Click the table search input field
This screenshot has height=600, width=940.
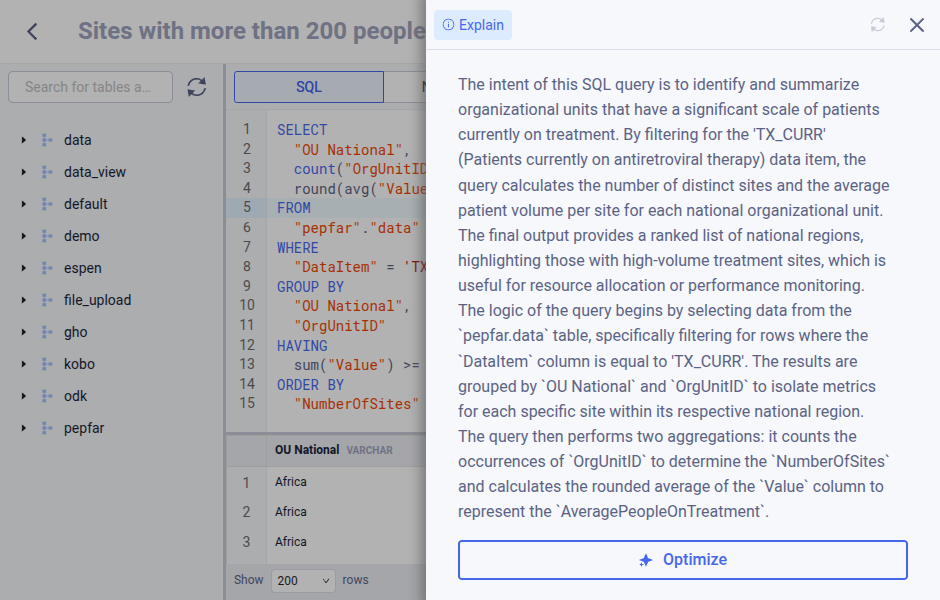(90, 87)
